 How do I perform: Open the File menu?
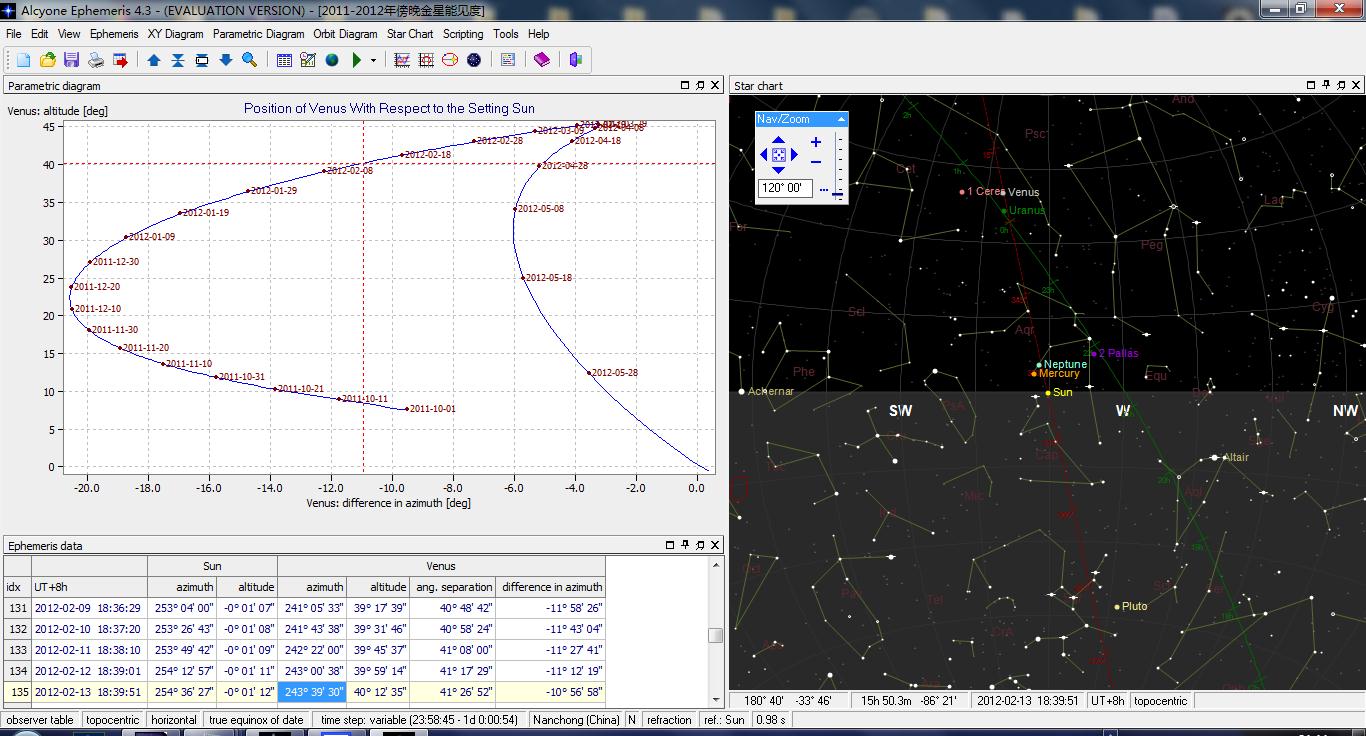point(13,34)
